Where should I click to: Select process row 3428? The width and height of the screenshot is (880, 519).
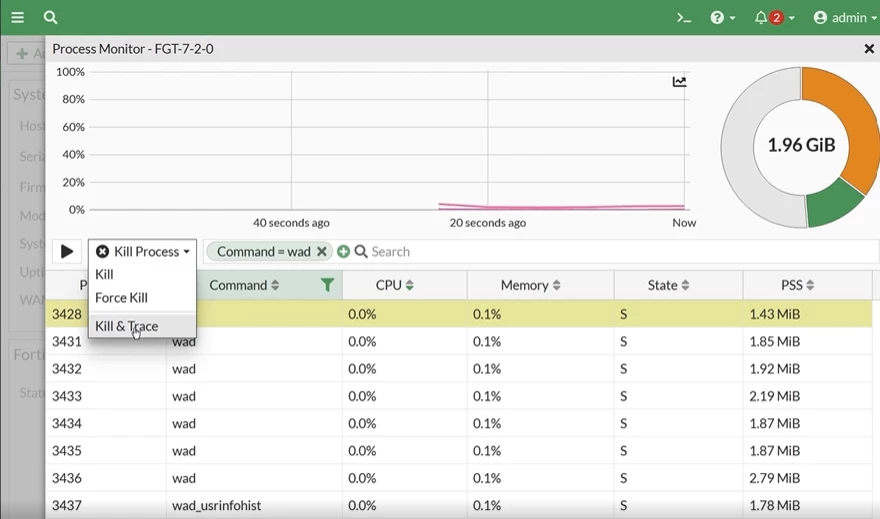459,314
